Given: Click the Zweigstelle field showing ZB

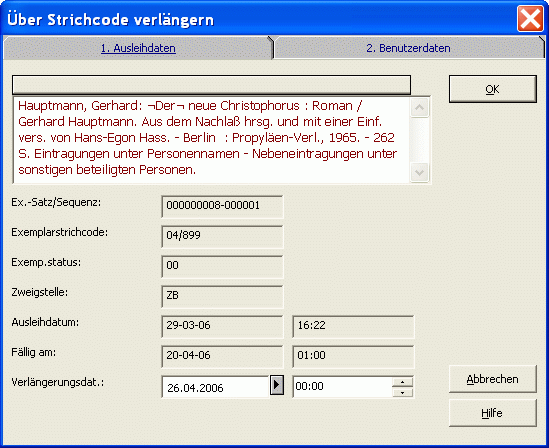Looking at the screenshot, I should coord(222,296).
